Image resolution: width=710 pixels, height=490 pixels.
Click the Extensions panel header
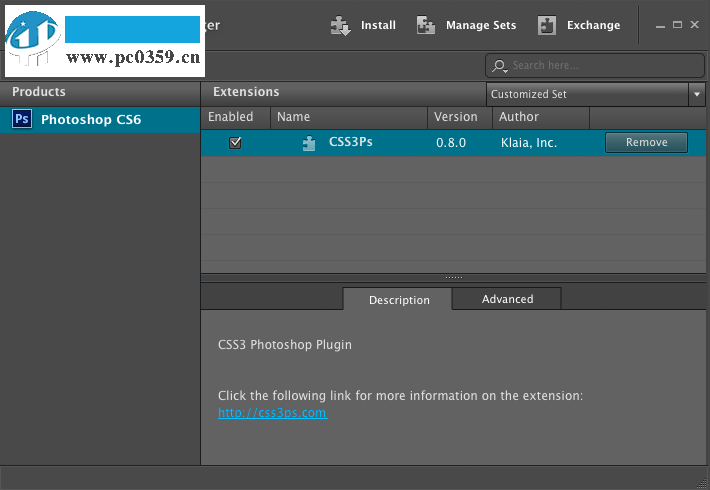pyautogui.click(x=343, y=92)
